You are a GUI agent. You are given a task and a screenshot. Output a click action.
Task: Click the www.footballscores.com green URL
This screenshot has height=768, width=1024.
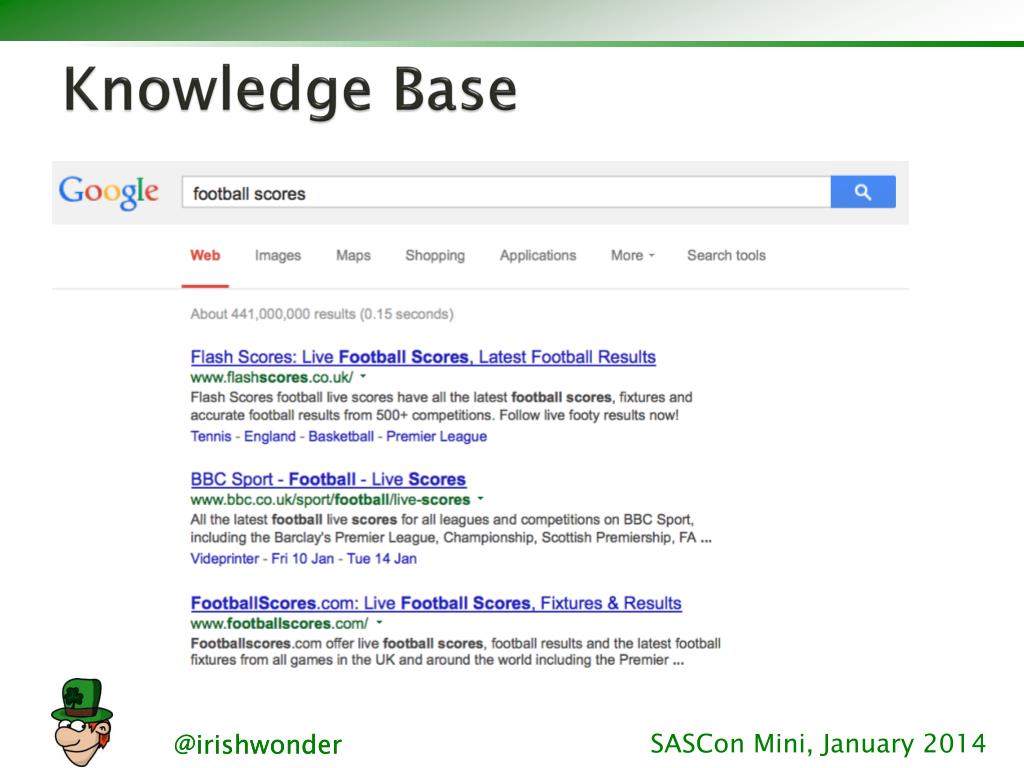(x=280, y=623)
